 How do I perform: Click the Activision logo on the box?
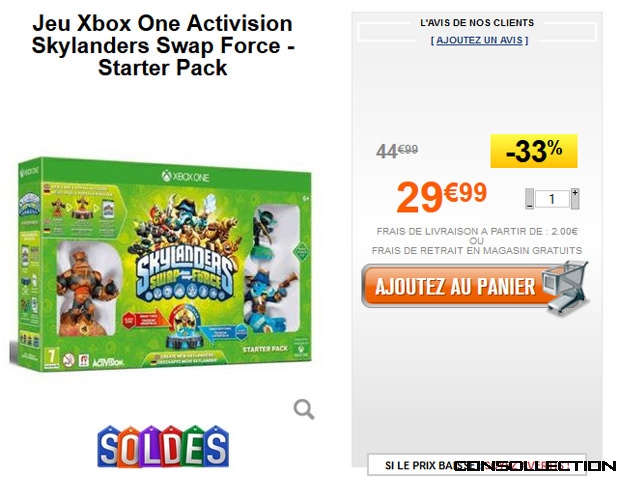[x=108, y=362]
